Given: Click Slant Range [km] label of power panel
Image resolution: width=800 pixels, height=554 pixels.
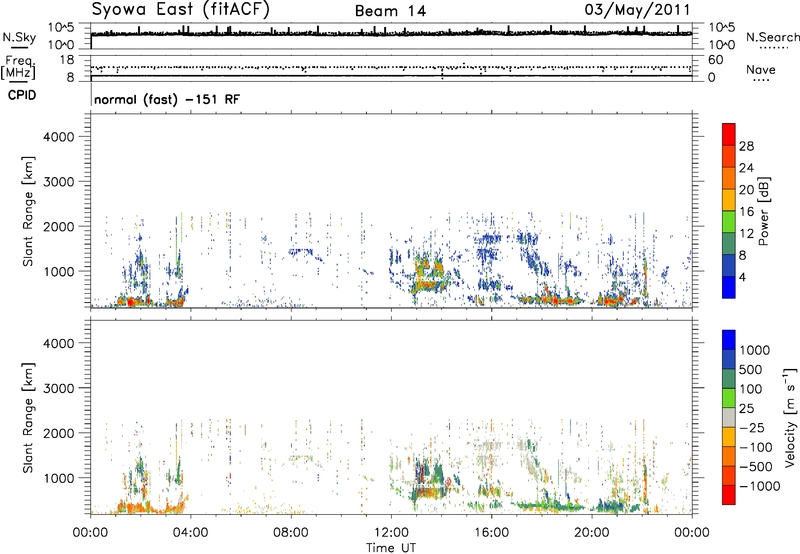Looking at the screenshot, I should click(x=28, y=211).
